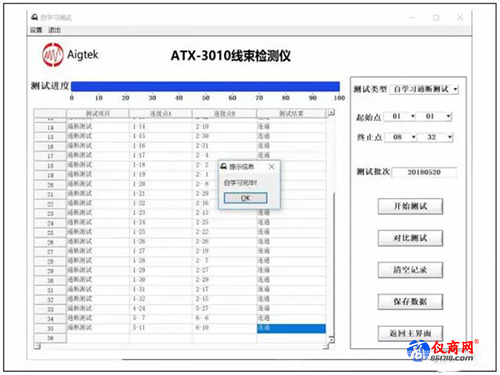Click the 对比测试 button

click(410, 238)
